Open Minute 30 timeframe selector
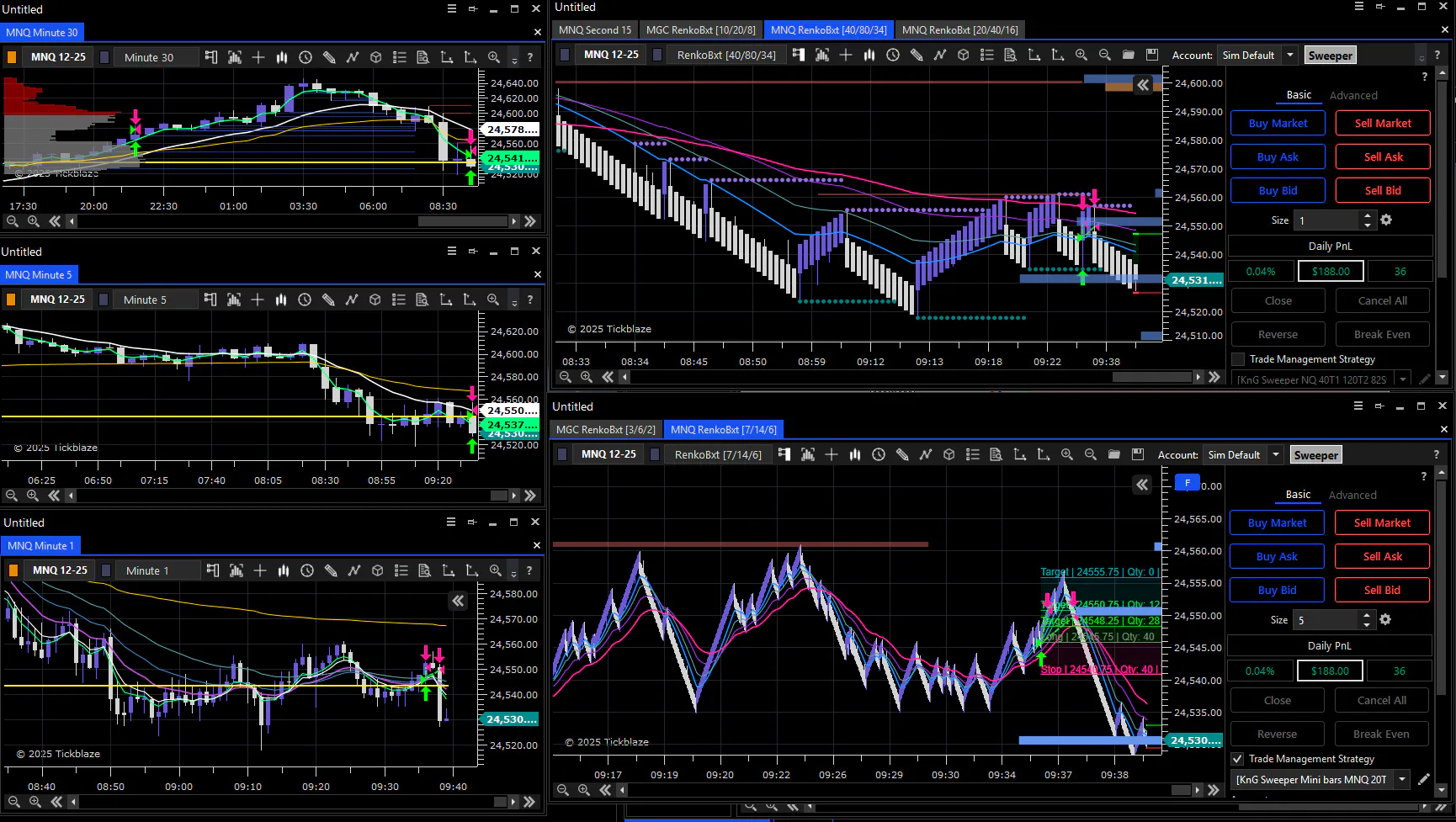This screenshot has width=1456, height=822. [157, 57]
